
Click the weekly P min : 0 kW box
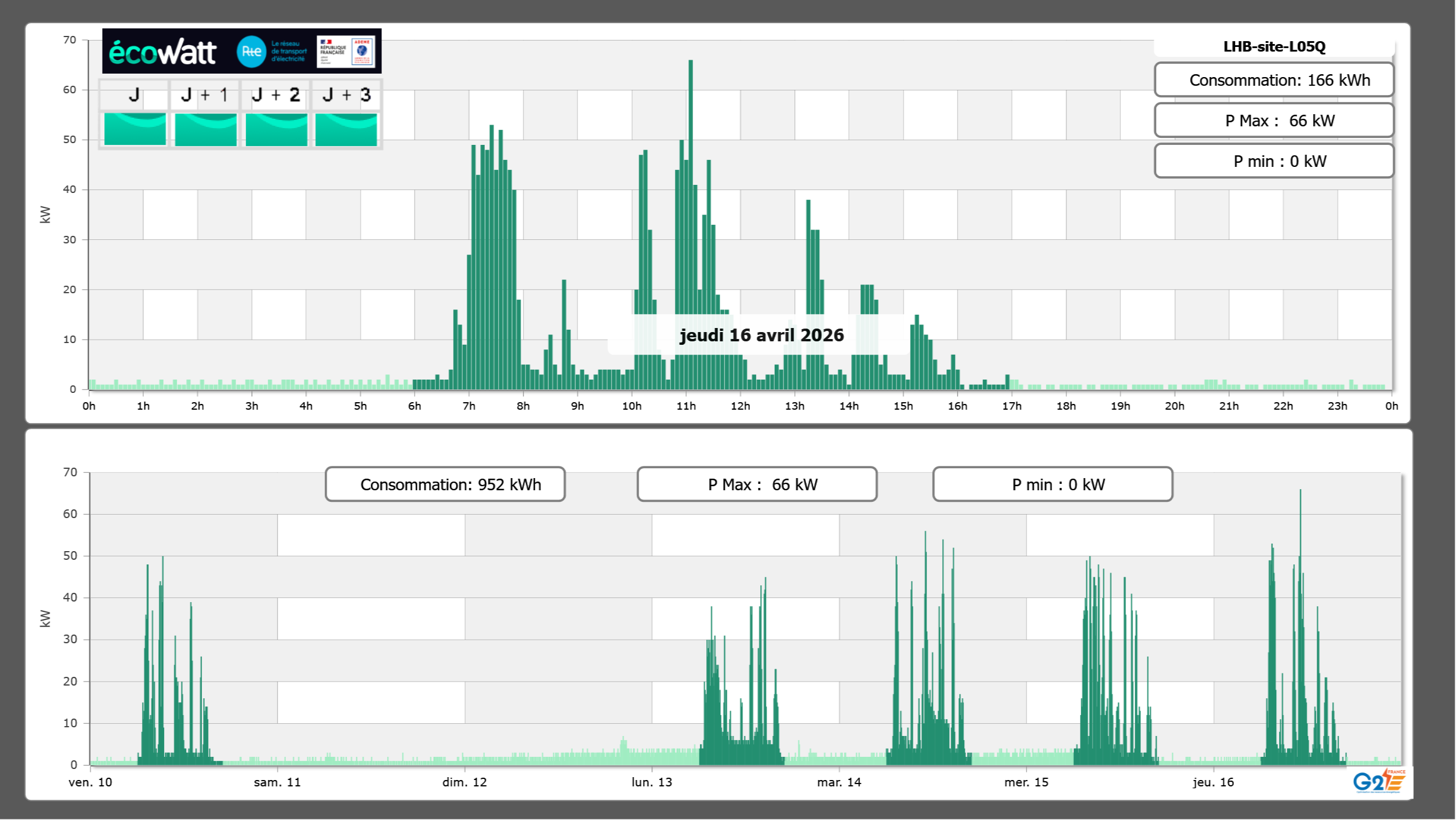pos(1052,484)
